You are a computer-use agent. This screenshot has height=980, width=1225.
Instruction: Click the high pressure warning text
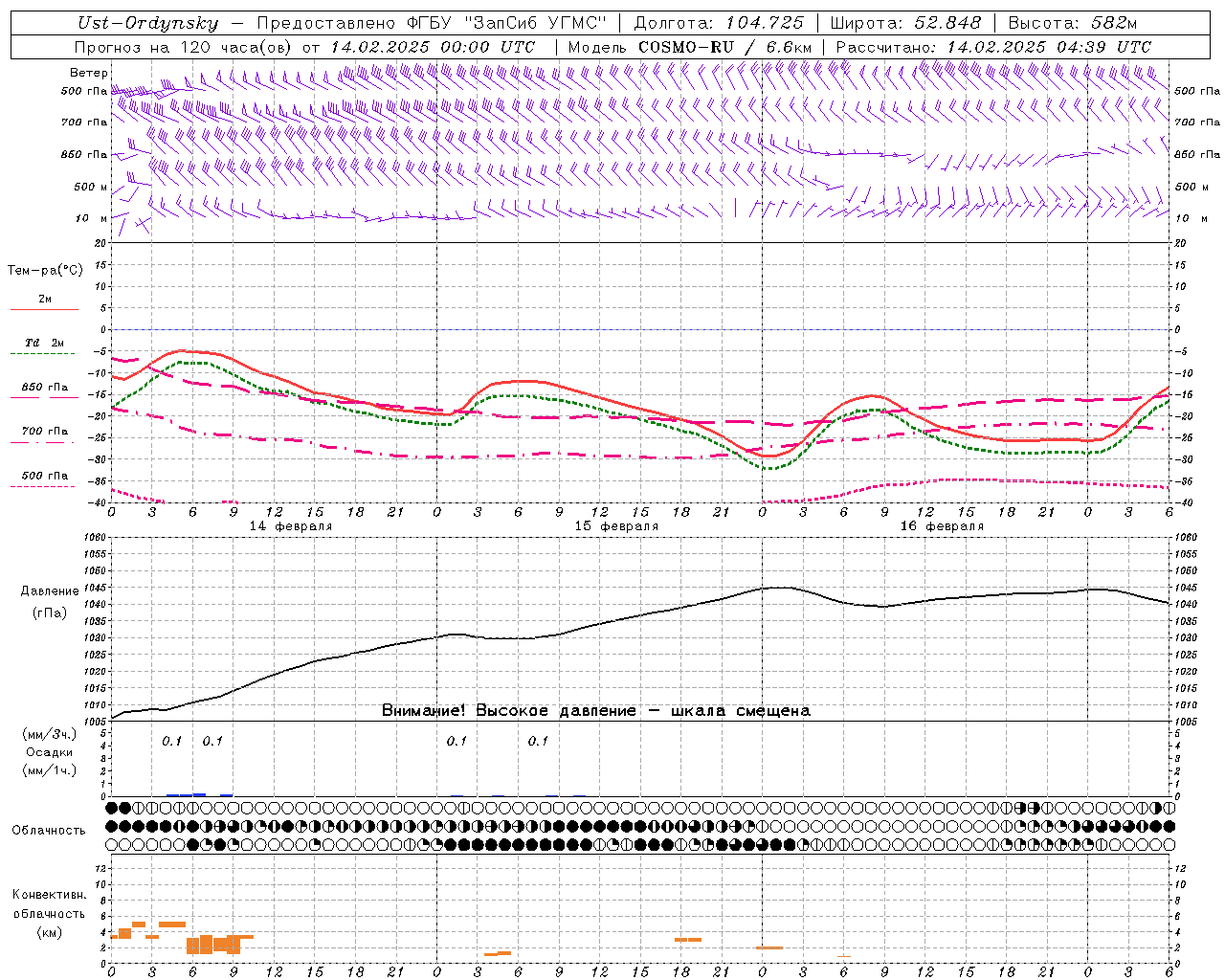pos(595,711)
